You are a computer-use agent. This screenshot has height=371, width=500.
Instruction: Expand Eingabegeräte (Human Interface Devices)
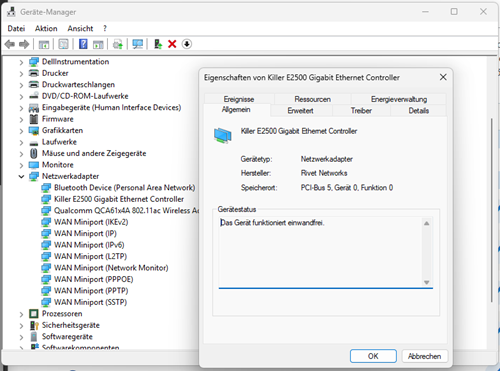point(21,108)
